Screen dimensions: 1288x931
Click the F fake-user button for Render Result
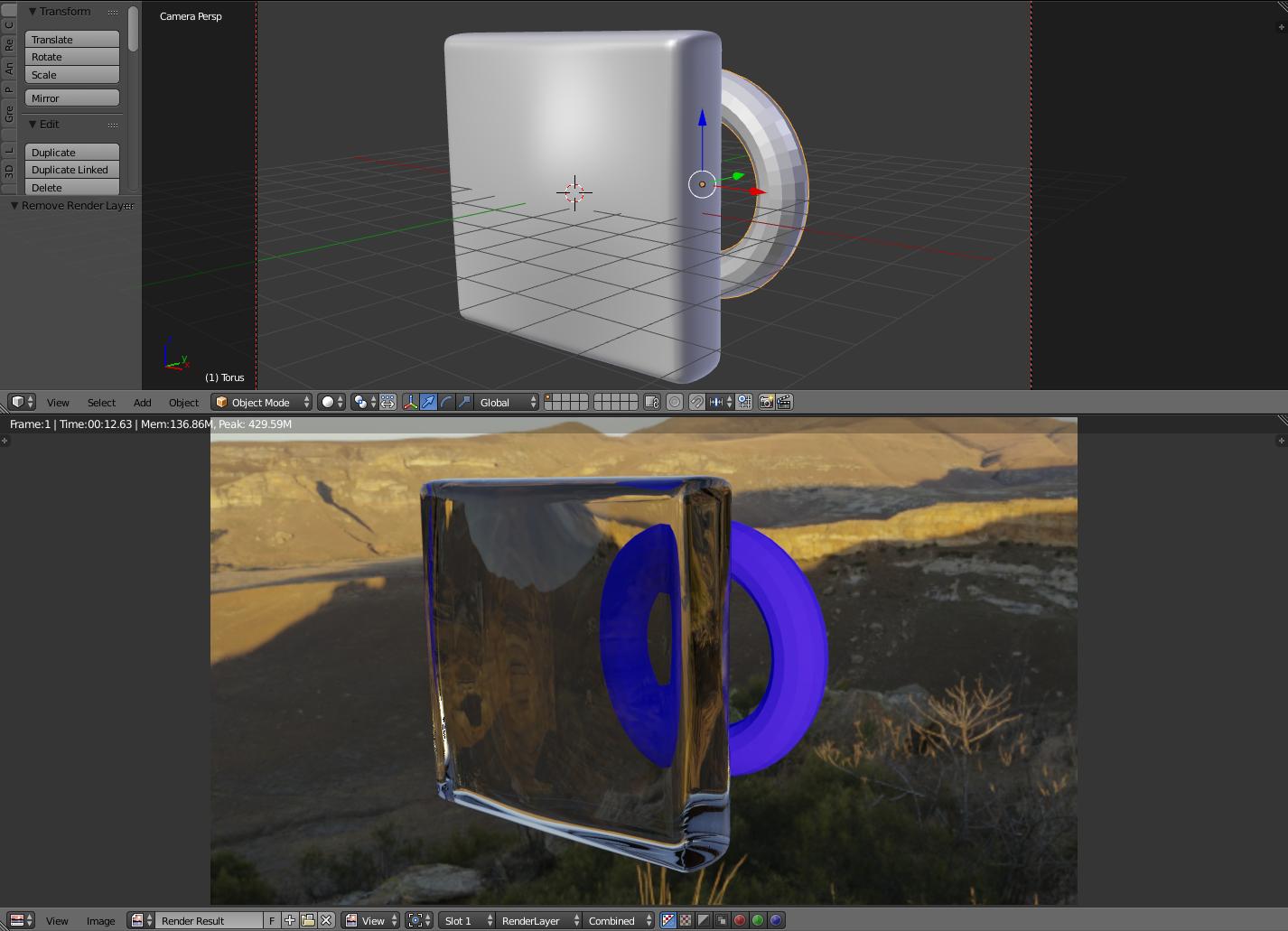click(271, 920)
